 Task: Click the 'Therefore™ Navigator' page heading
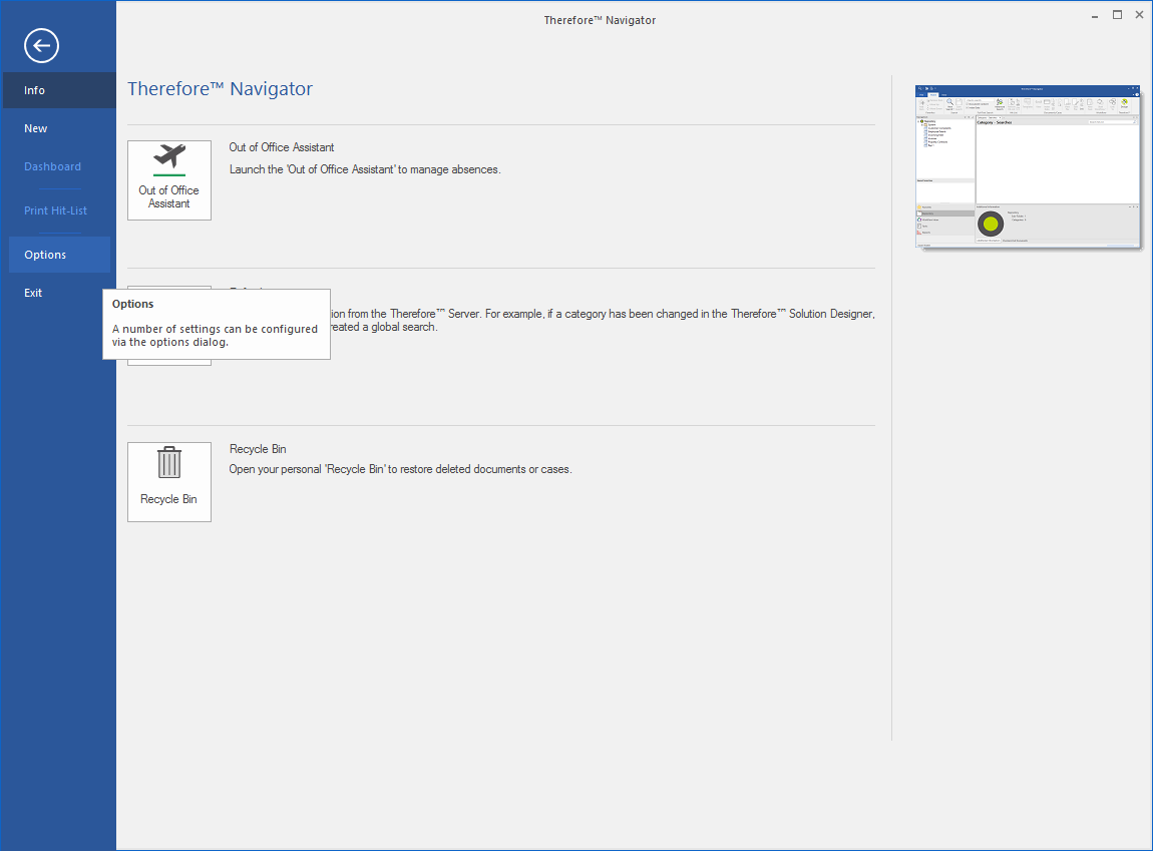[x=220, y=89]
